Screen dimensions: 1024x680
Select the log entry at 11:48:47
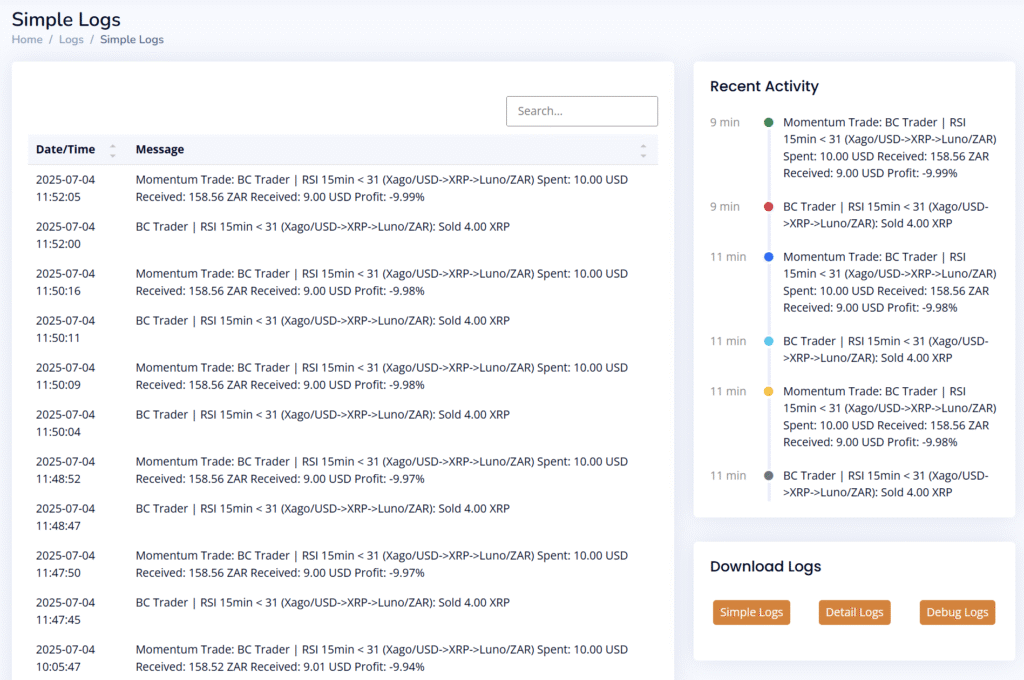point(340,516)
